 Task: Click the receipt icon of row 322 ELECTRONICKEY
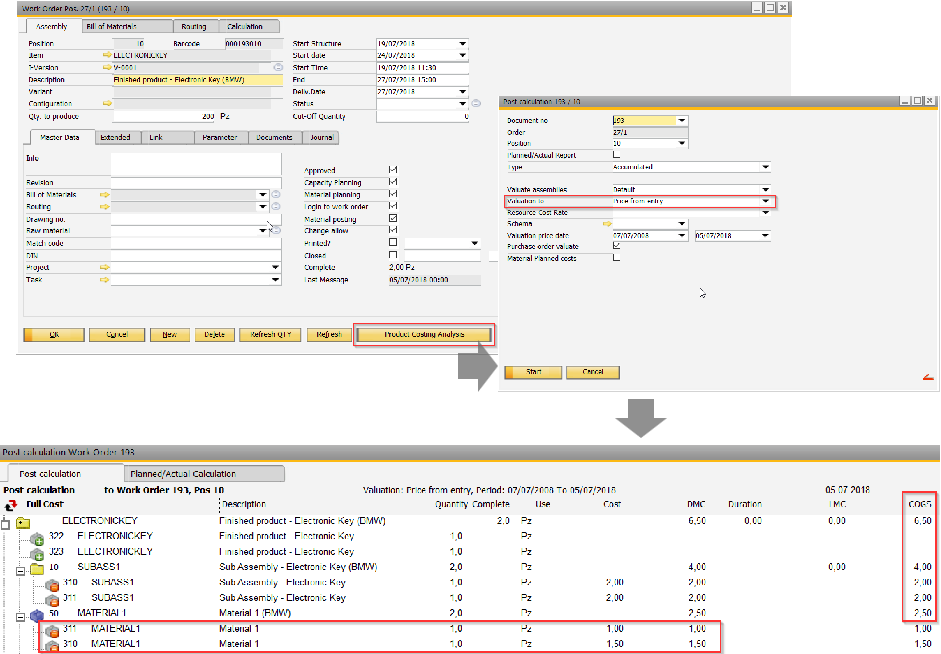37,538
